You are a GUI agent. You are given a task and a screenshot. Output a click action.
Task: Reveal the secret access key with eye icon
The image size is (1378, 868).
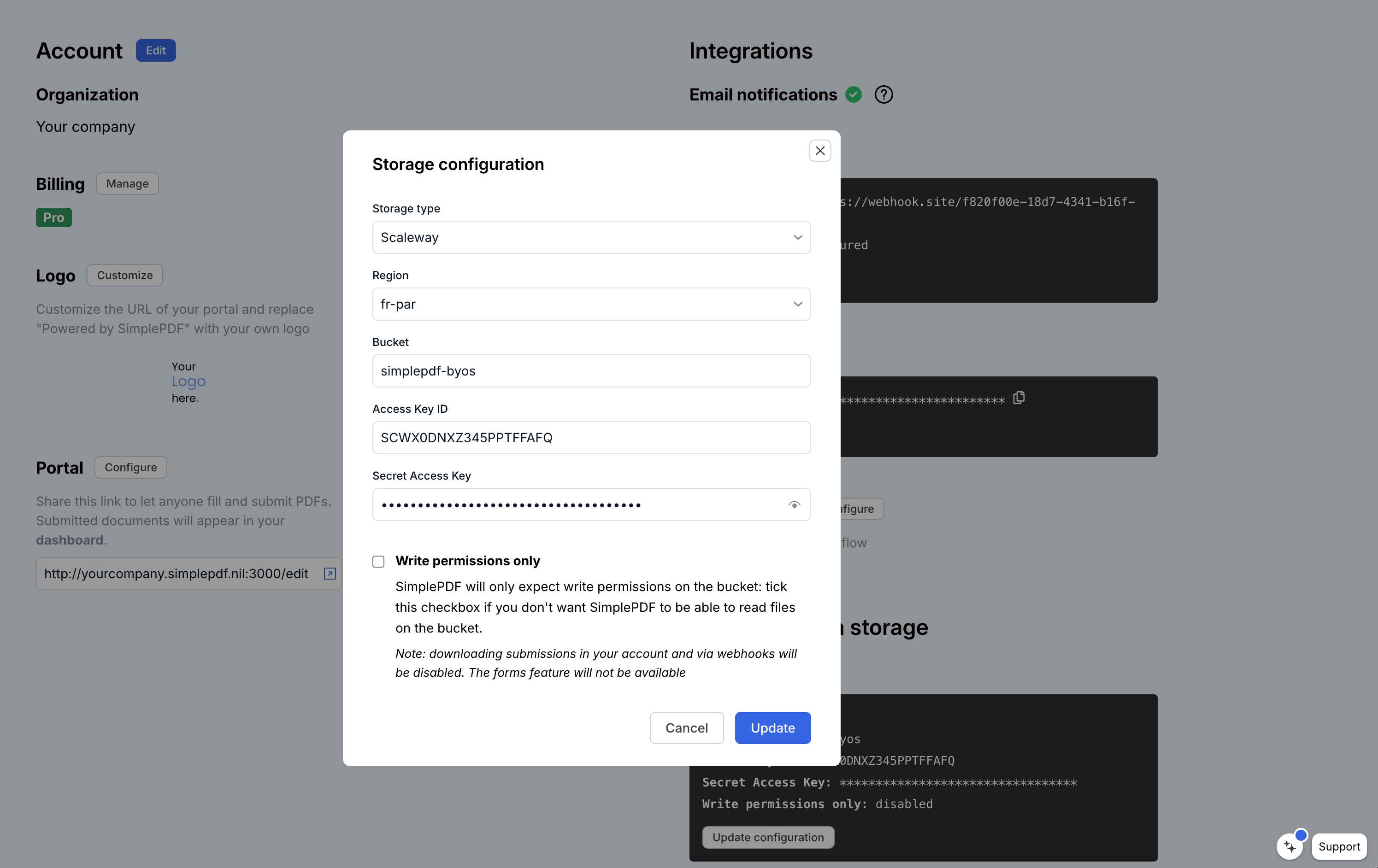point(794,504)
